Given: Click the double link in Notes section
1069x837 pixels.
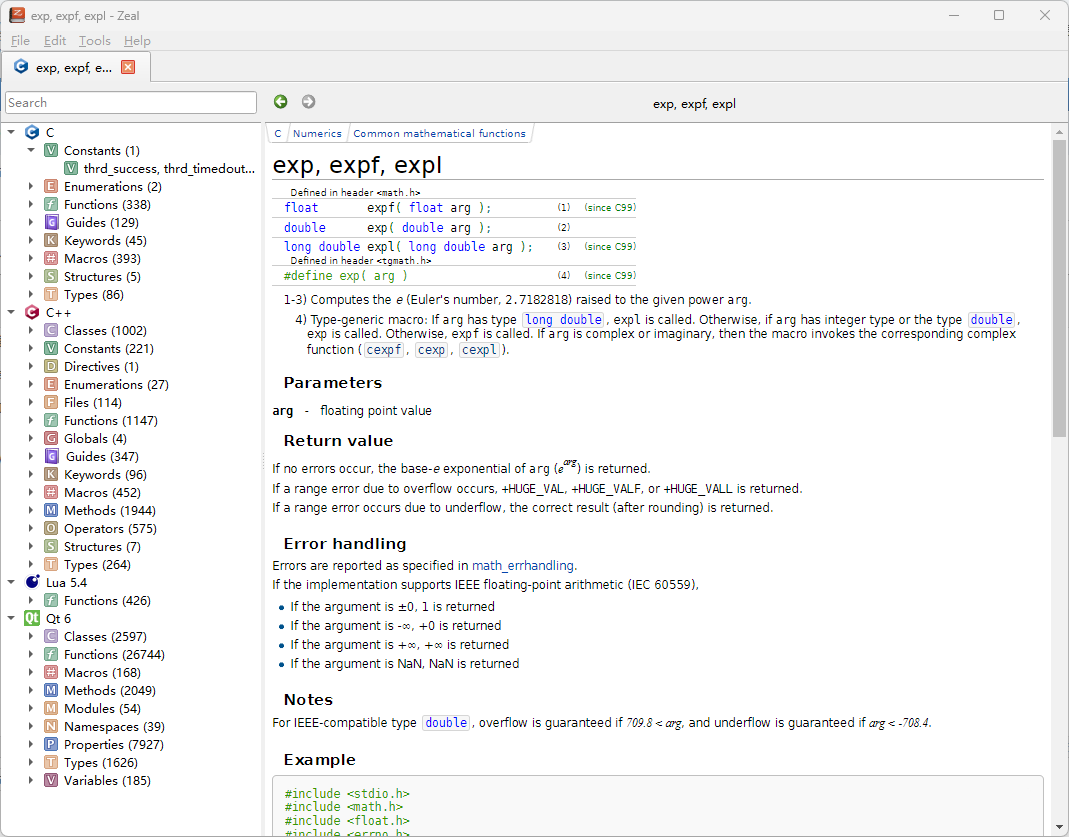Looking at the screenshot, I should 447,722.
